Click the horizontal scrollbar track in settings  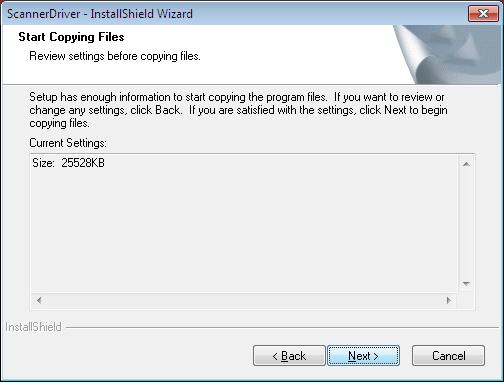[x=244, y=300]
